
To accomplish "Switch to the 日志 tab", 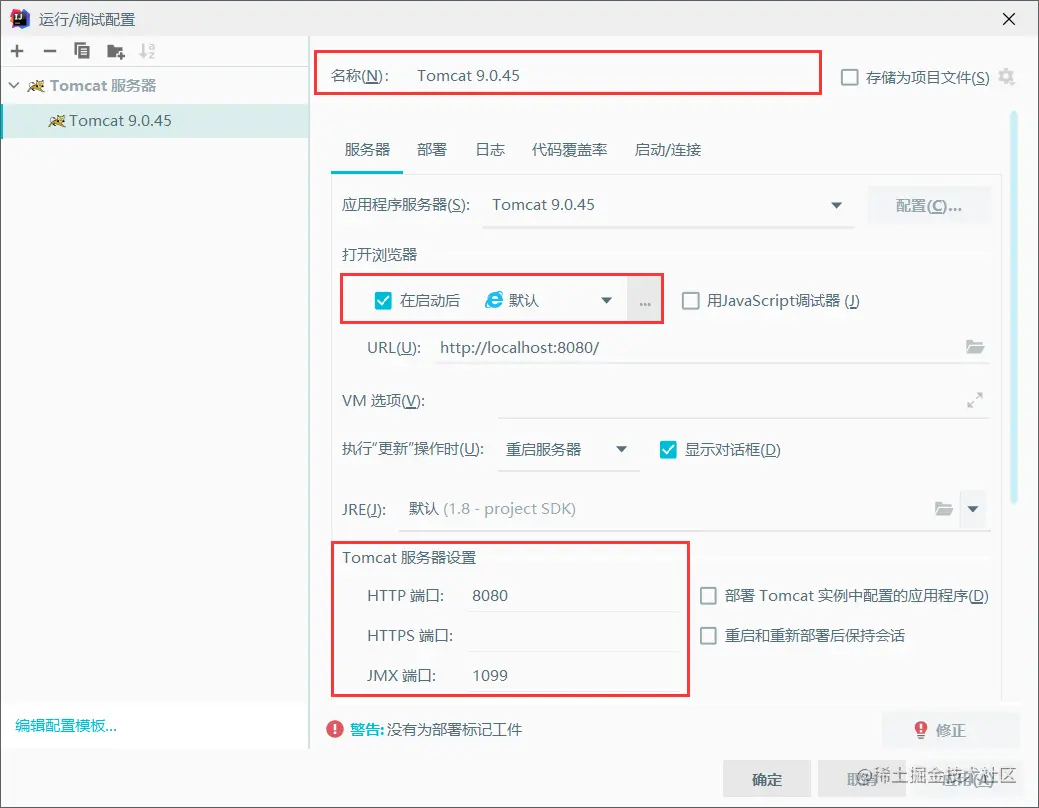I will (490, 150).
